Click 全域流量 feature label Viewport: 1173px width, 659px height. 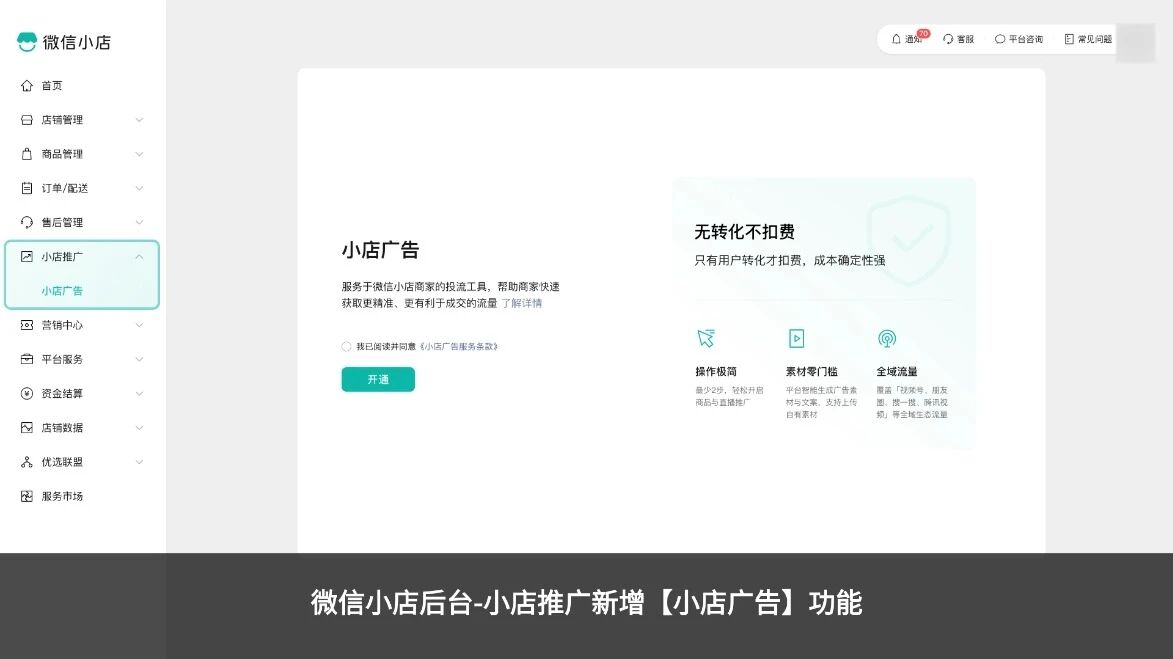pyautogui.click(x=897, y=372)
